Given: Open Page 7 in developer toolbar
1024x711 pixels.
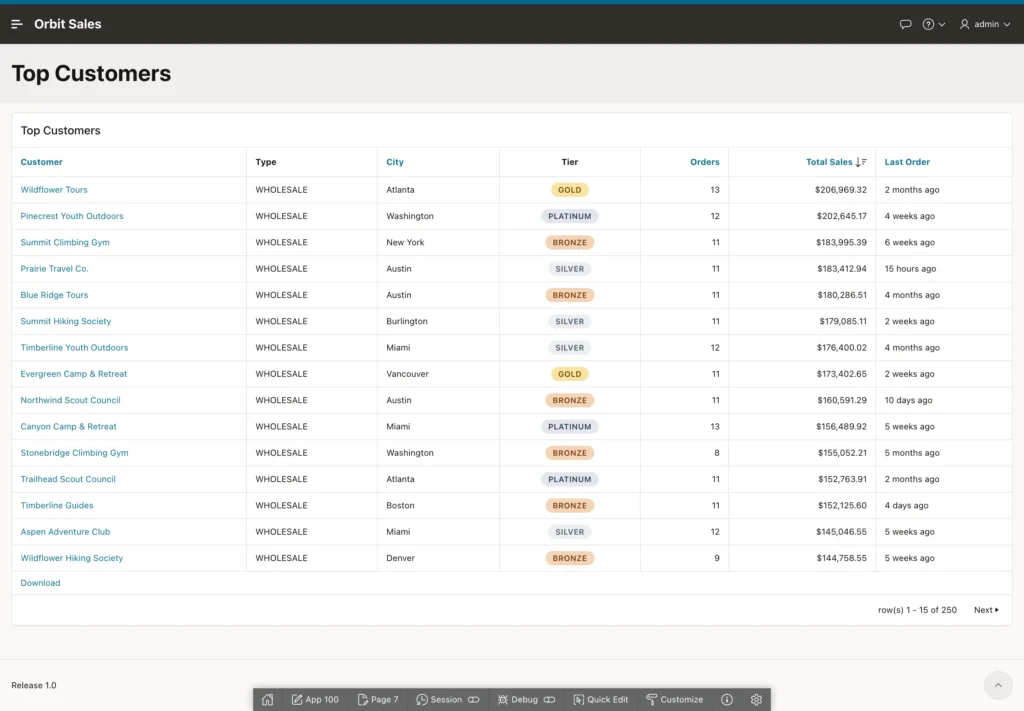Looking at the screenshot, I should pos(377,699).
